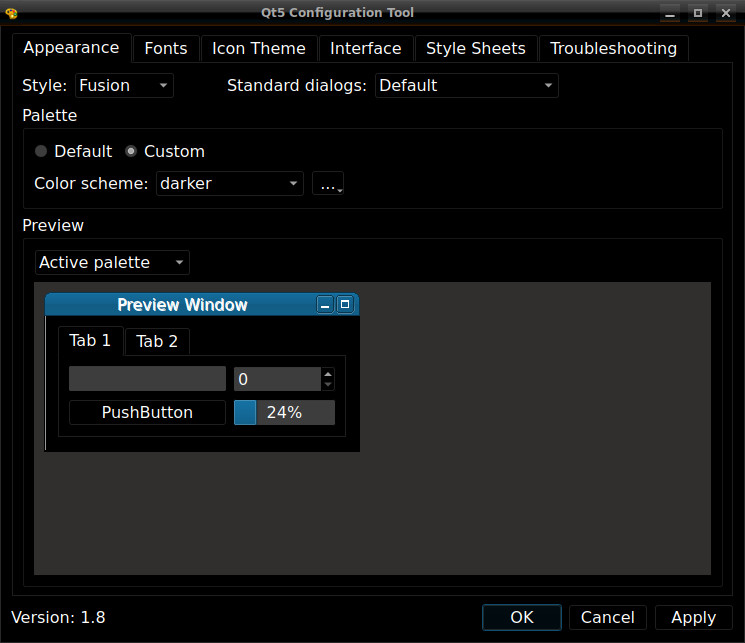Image resolution: width=745 pixels, height=643 pixels.
Task: Open the Standard dialogs dropdown
Action: click(467, 86)
